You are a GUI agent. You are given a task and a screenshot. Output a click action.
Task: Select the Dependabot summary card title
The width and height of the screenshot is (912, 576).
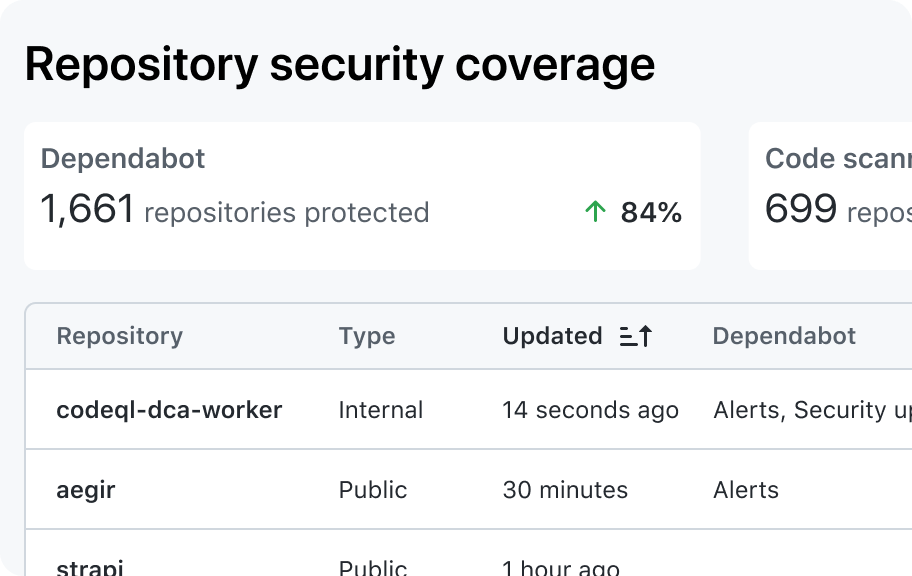pos(123,159)
